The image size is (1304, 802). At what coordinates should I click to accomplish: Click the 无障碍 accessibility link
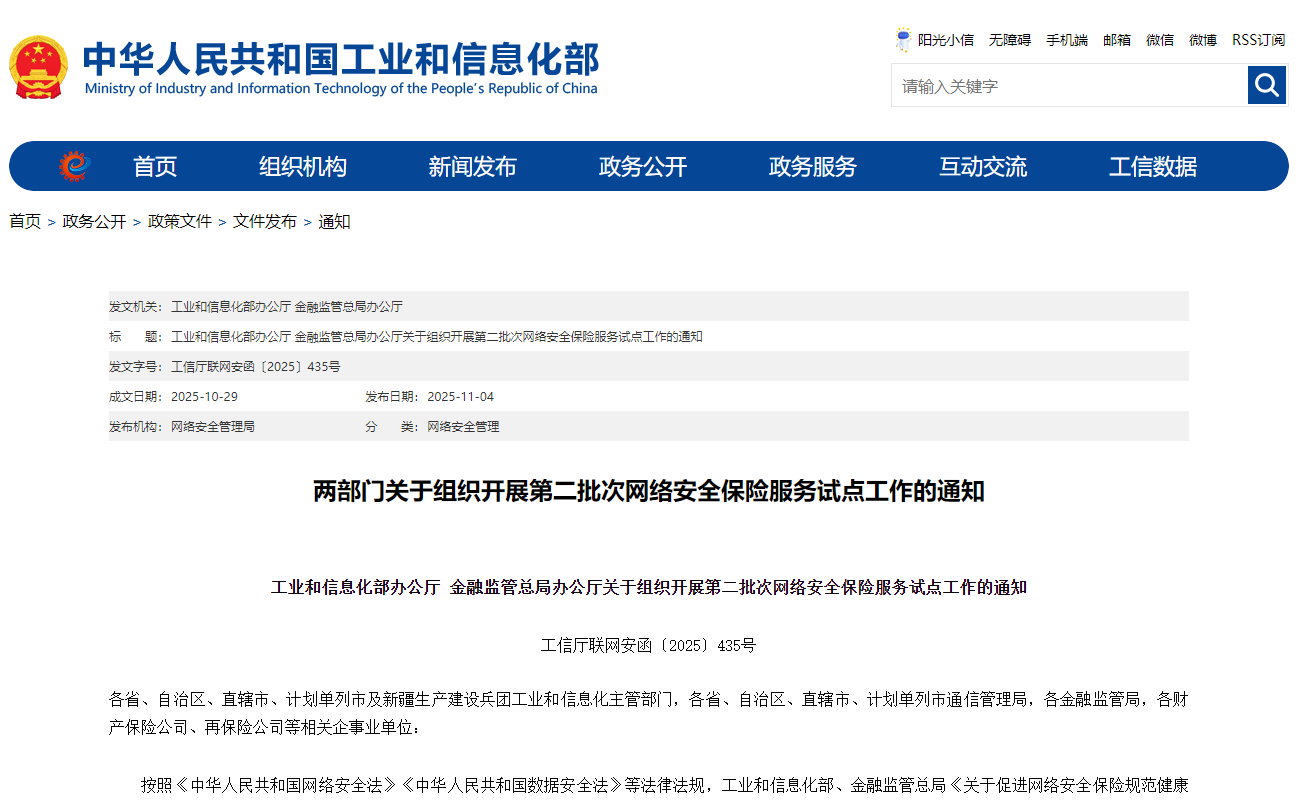coord(1010,40)
